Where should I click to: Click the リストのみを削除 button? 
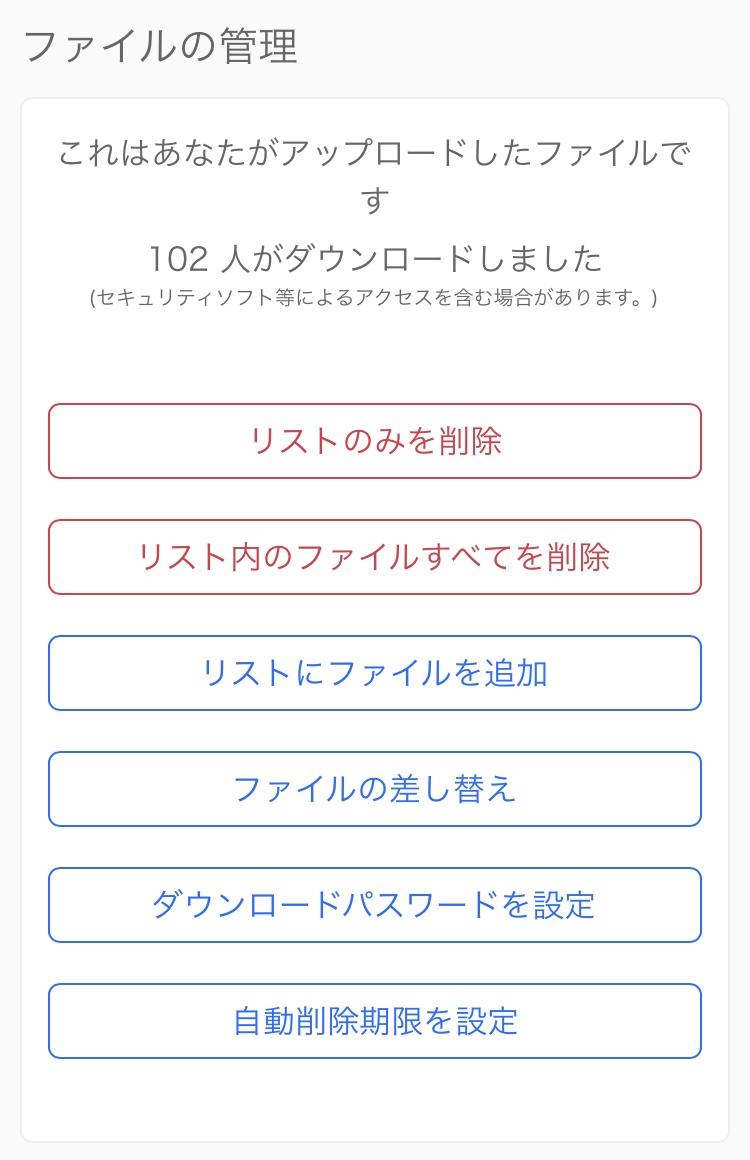375,441
